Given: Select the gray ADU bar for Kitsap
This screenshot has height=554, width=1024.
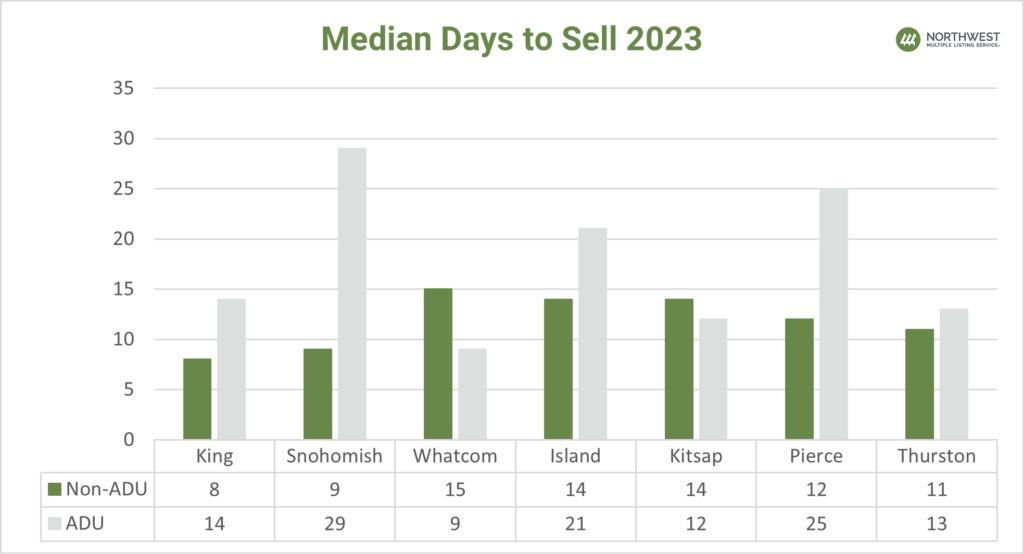Looking at the screenshot, I should [713, 378].
